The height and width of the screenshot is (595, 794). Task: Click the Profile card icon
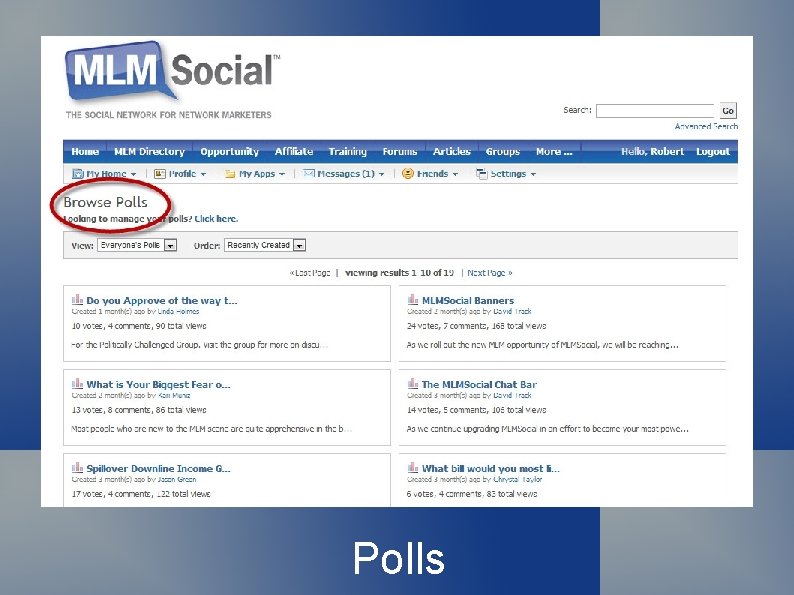pos(160,174)
